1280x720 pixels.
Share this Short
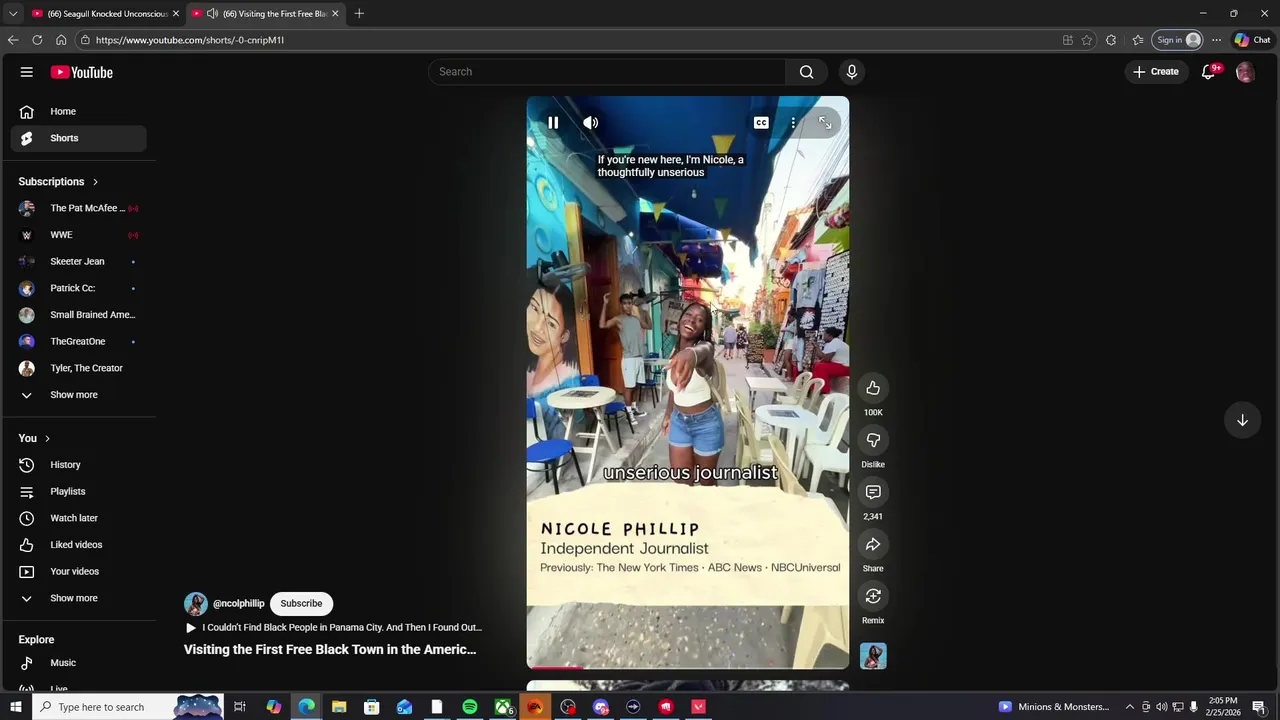click(873, 544)
